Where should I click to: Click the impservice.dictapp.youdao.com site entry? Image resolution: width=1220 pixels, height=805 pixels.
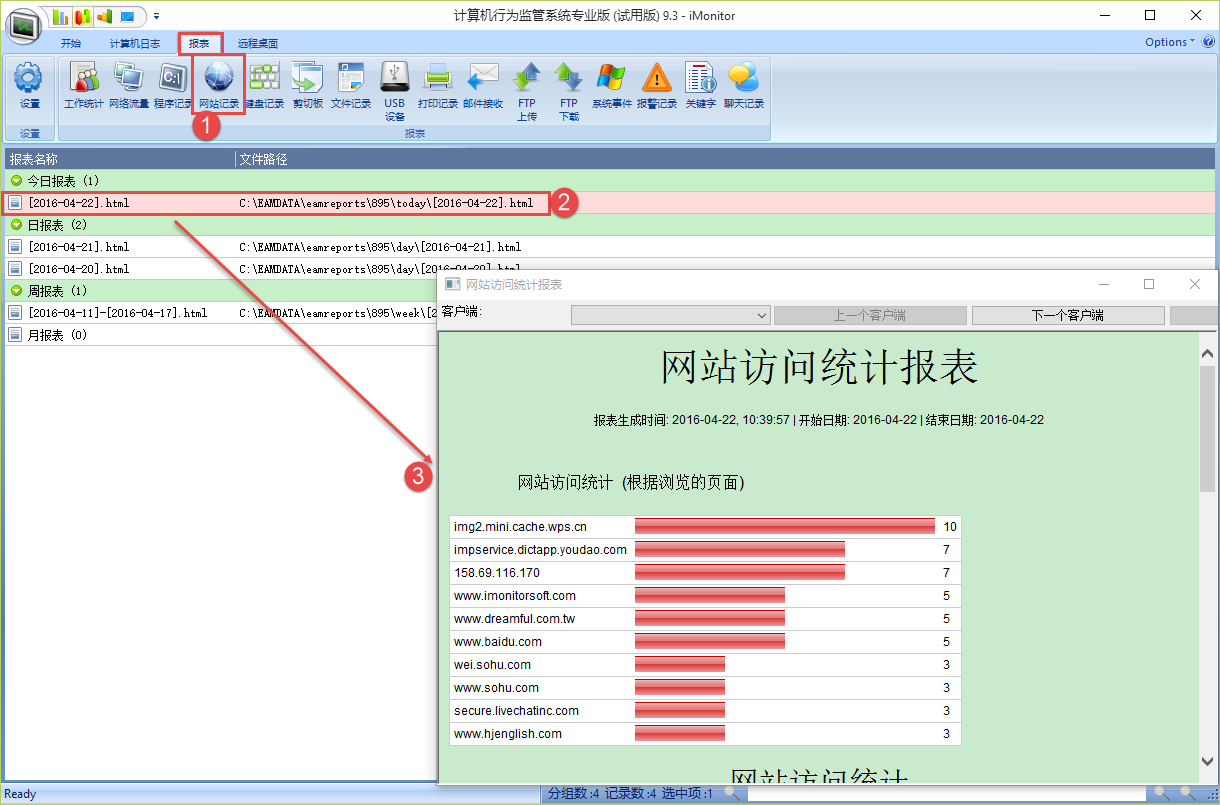click(540, 550)
